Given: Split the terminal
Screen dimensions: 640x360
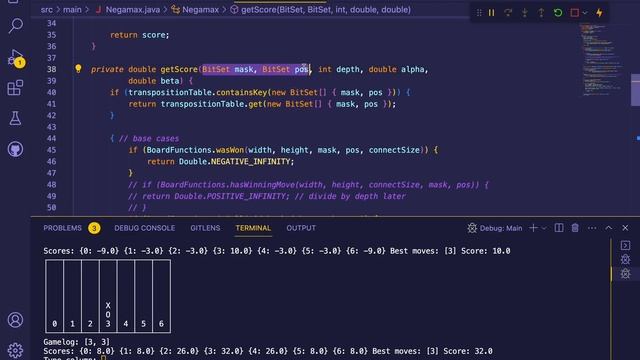Looking at the screenshot, I should pyautogui.click(x=559, y=228).
